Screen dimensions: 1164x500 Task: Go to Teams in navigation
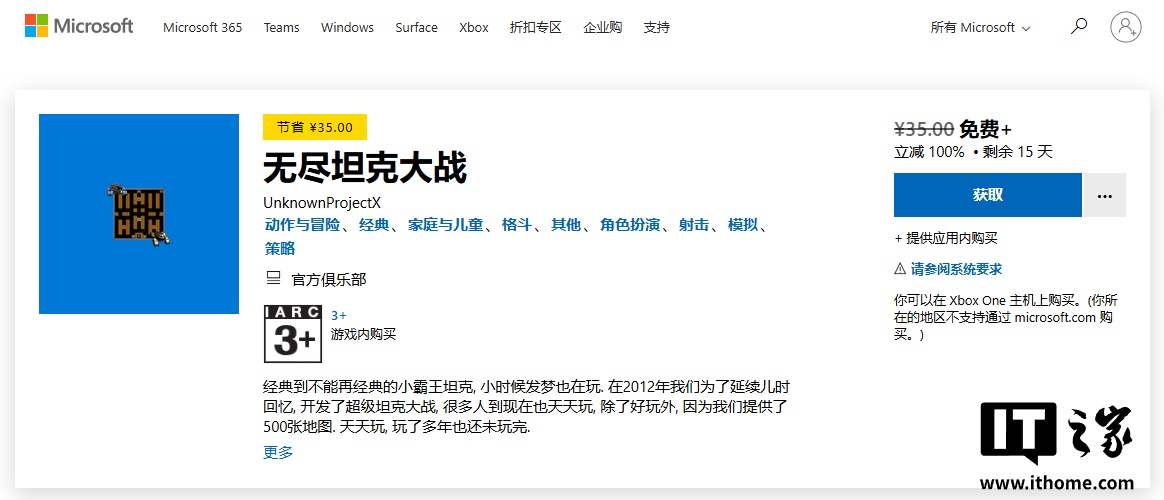281,27
